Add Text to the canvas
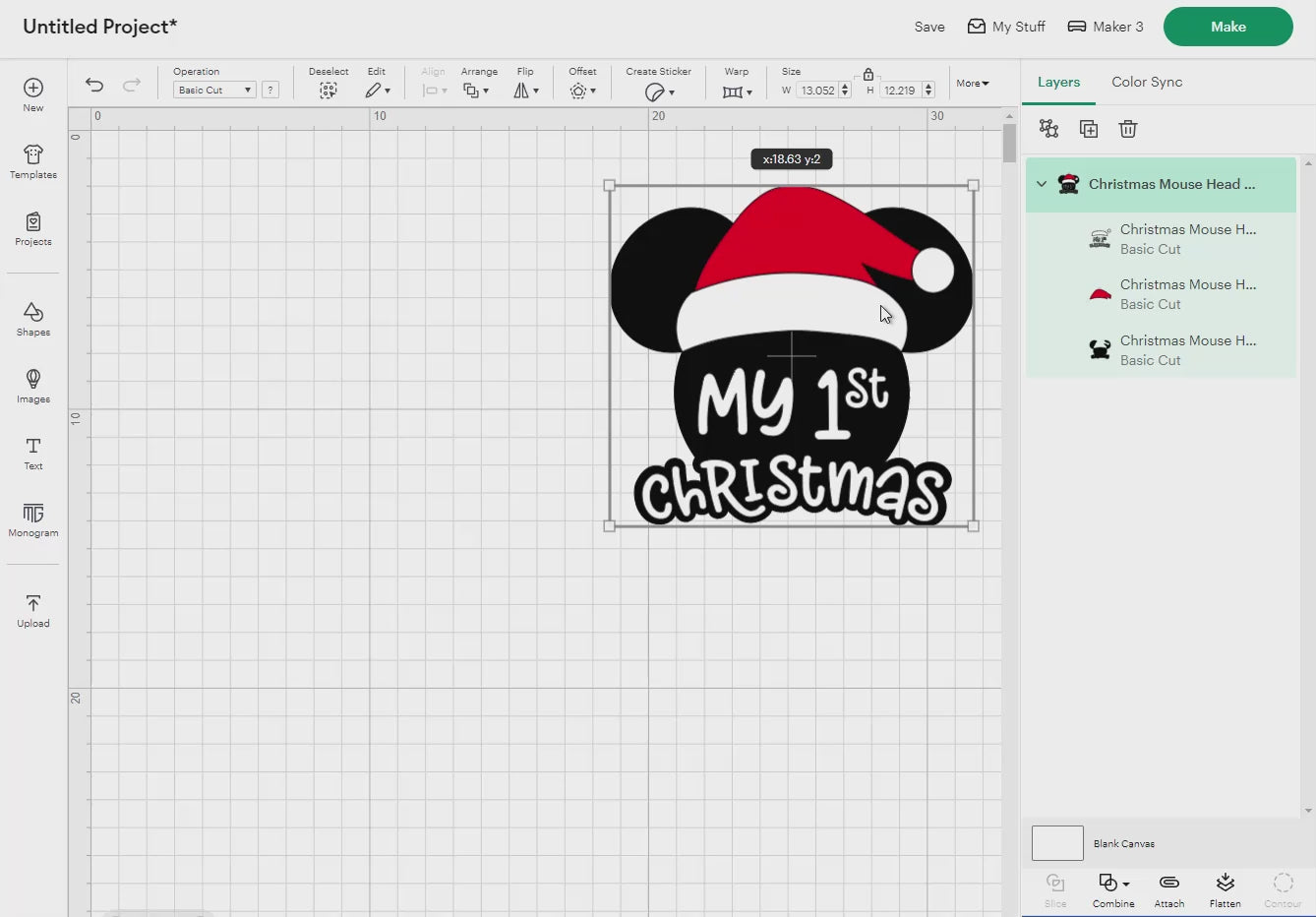This screenshot has width=1316, height=917. click(x=33, y=453)
